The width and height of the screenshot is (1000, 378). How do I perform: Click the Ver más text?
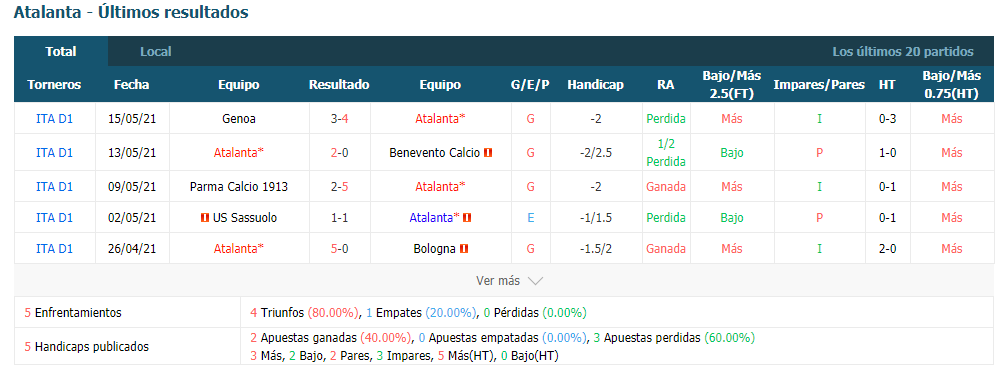[x=498, y=281]
